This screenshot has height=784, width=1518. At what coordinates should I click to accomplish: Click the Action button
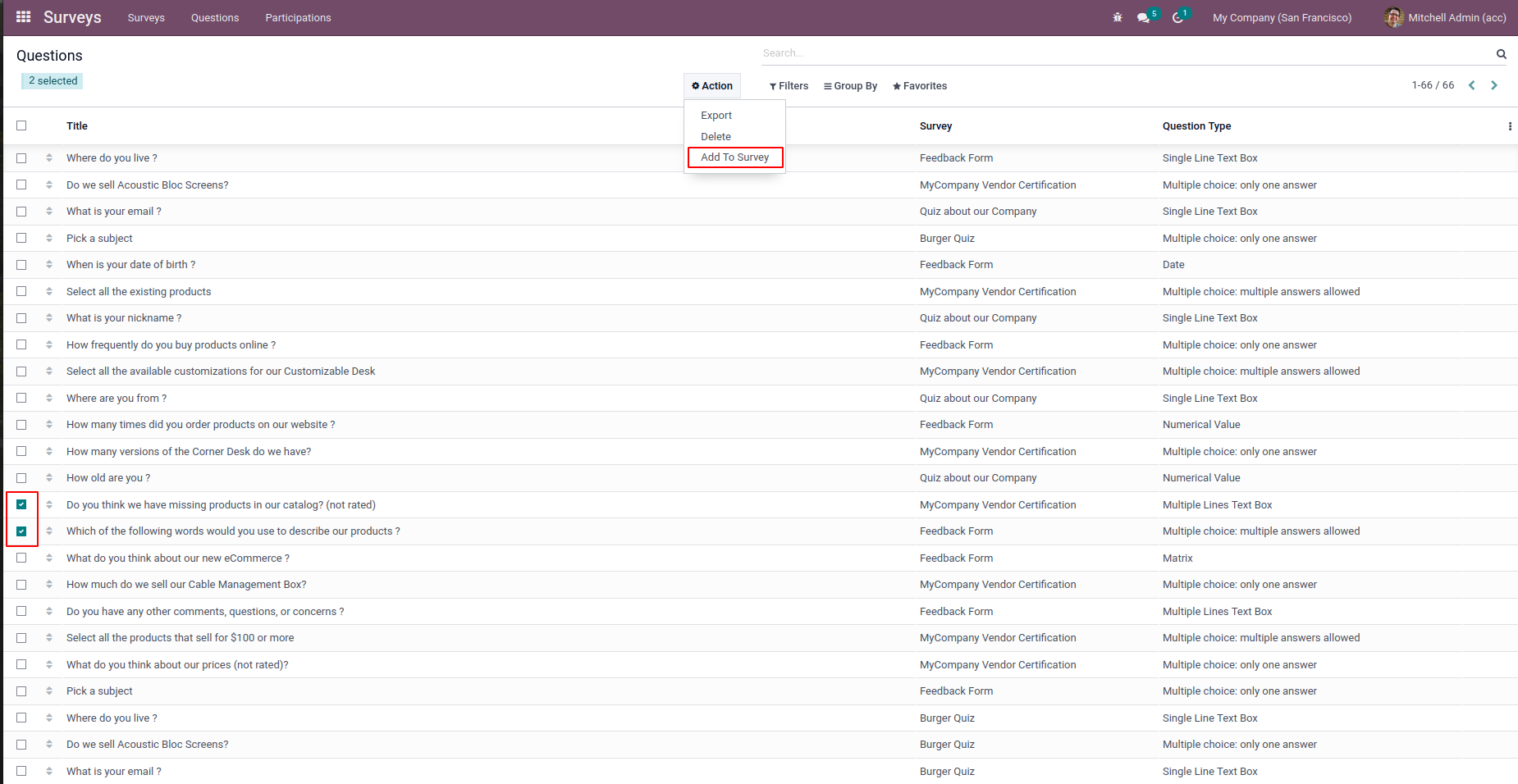pyautogui.click(x=712, y=86)
